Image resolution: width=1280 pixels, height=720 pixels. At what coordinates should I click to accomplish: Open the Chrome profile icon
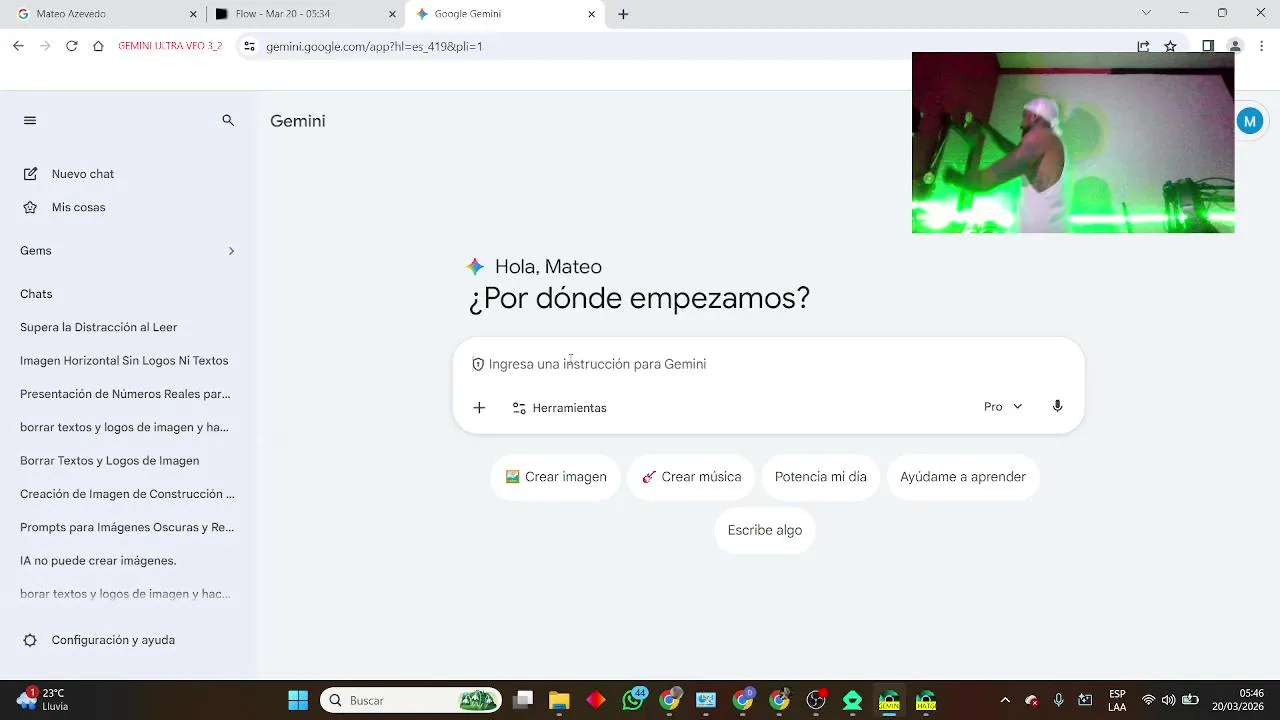(1235, 46)
